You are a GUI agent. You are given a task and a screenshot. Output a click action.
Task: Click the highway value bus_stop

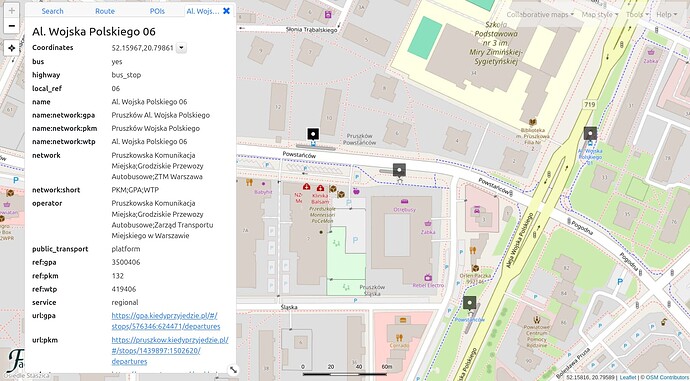click(126, 75)
